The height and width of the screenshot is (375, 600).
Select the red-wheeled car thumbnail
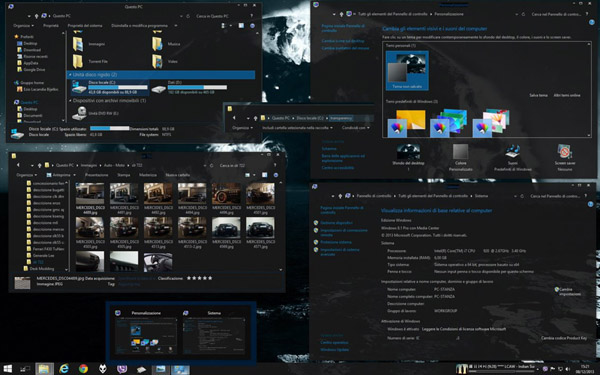226,198
